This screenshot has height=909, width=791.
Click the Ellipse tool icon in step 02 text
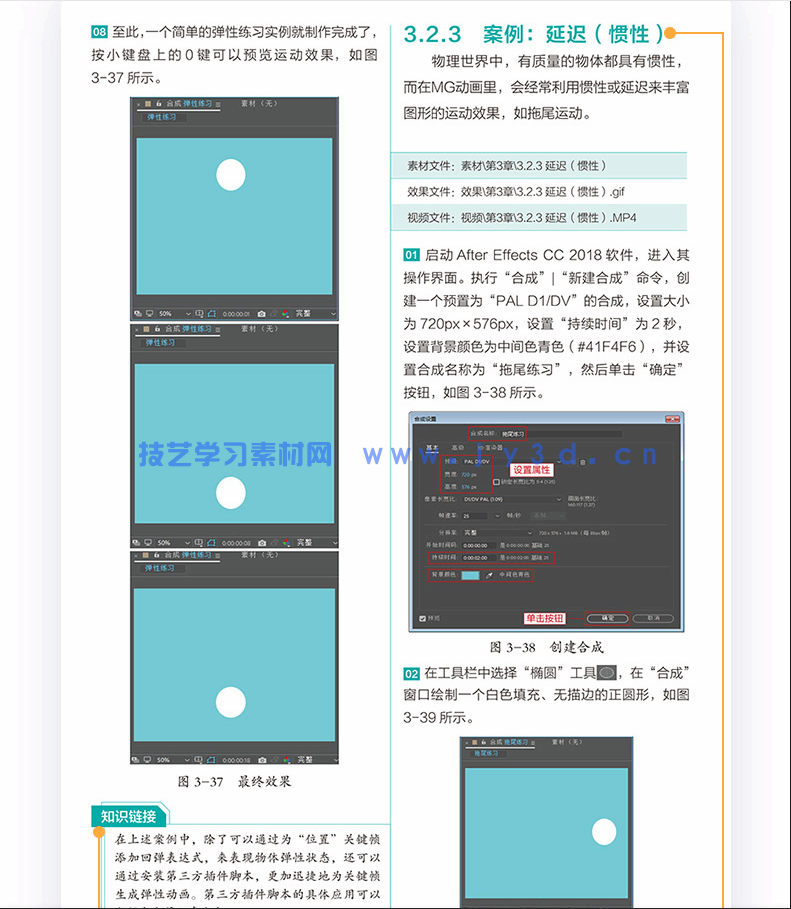(x=607, y=673)
